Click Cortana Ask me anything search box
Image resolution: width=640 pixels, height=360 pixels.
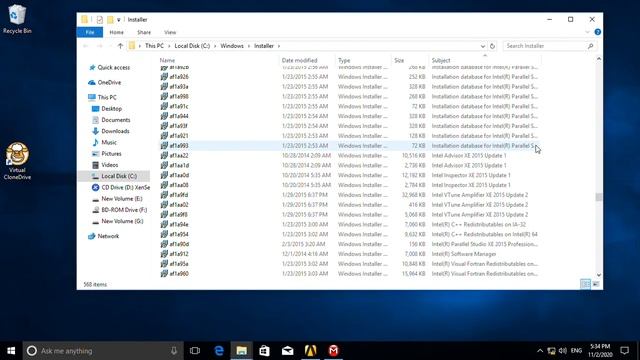coord(103,351)
